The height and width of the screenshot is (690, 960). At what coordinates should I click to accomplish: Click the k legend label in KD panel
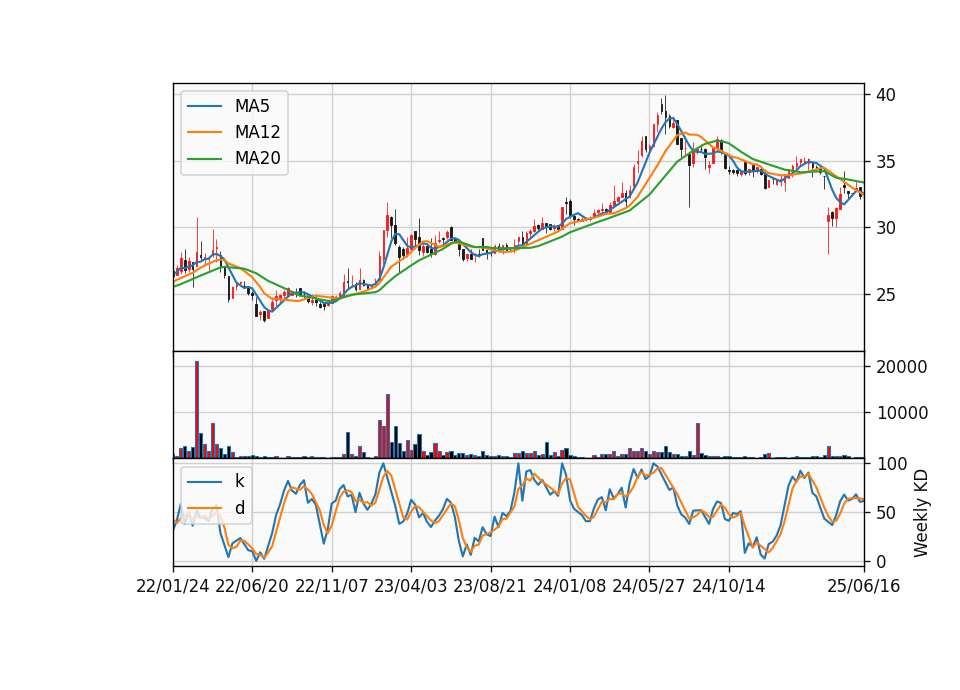239,481
